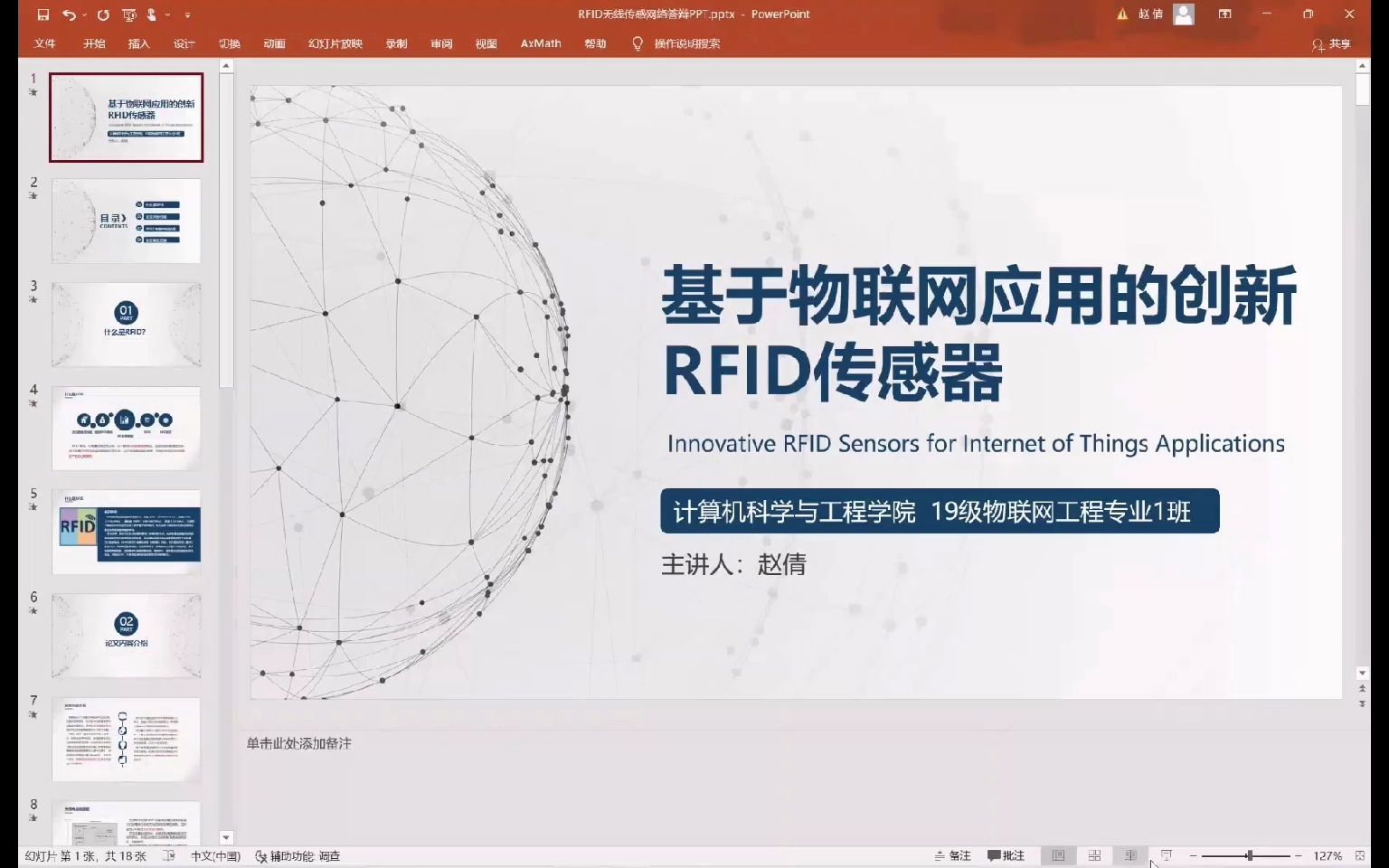
Task: Fit slide to current window icon
Action: coord(1360,855)
